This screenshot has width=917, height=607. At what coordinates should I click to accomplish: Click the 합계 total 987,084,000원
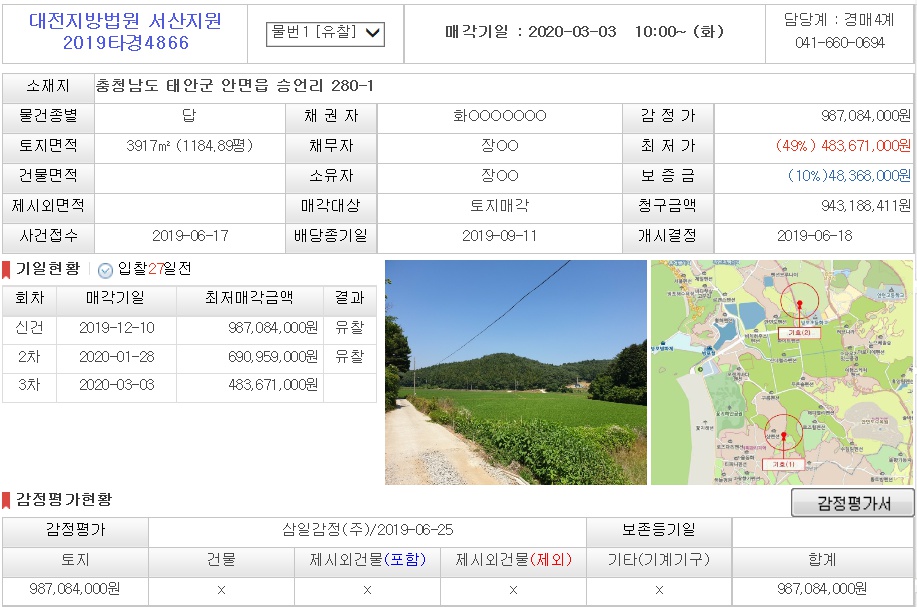[822, 589]
